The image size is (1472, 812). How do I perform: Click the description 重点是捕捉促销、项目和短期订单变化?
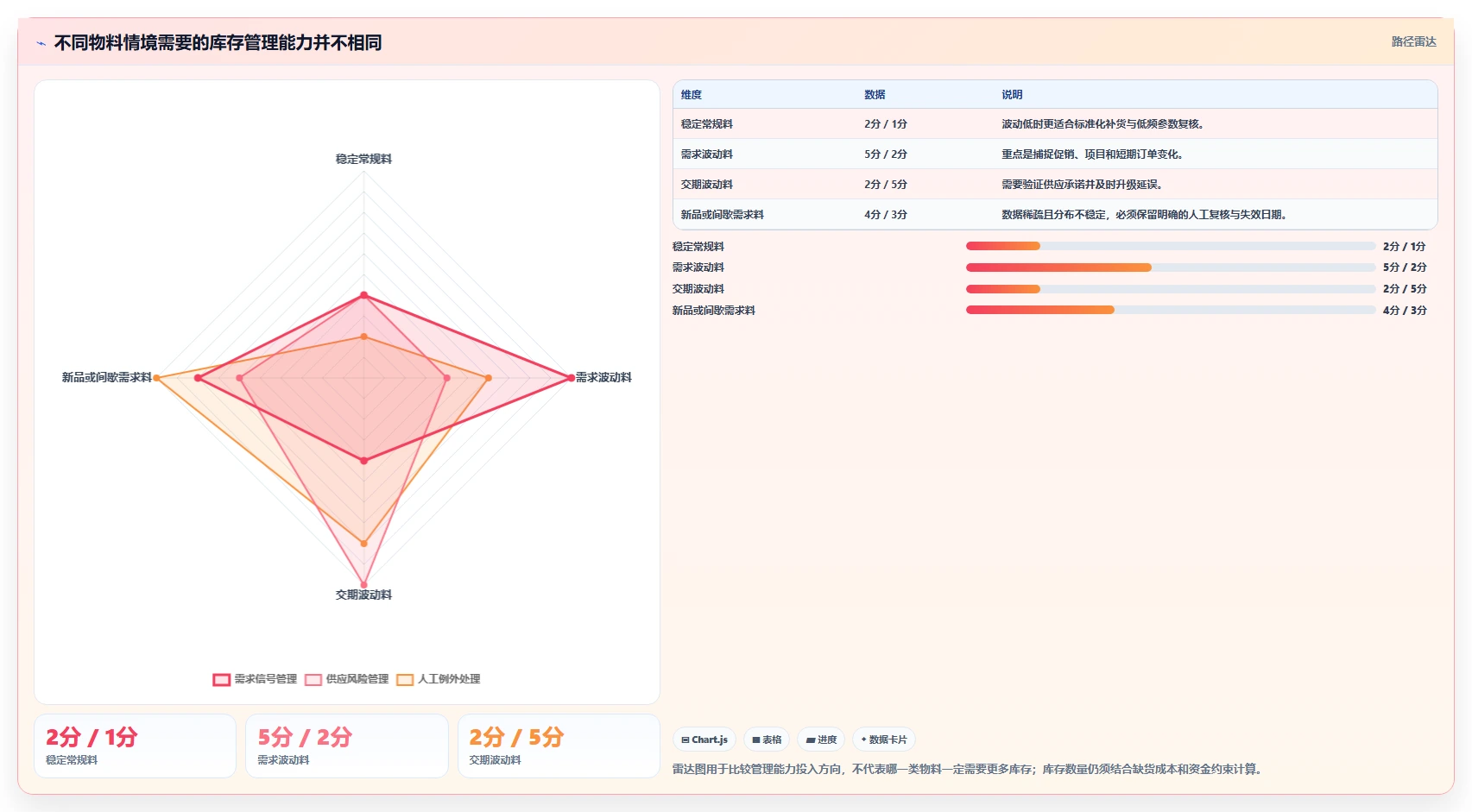point(1092,154)
